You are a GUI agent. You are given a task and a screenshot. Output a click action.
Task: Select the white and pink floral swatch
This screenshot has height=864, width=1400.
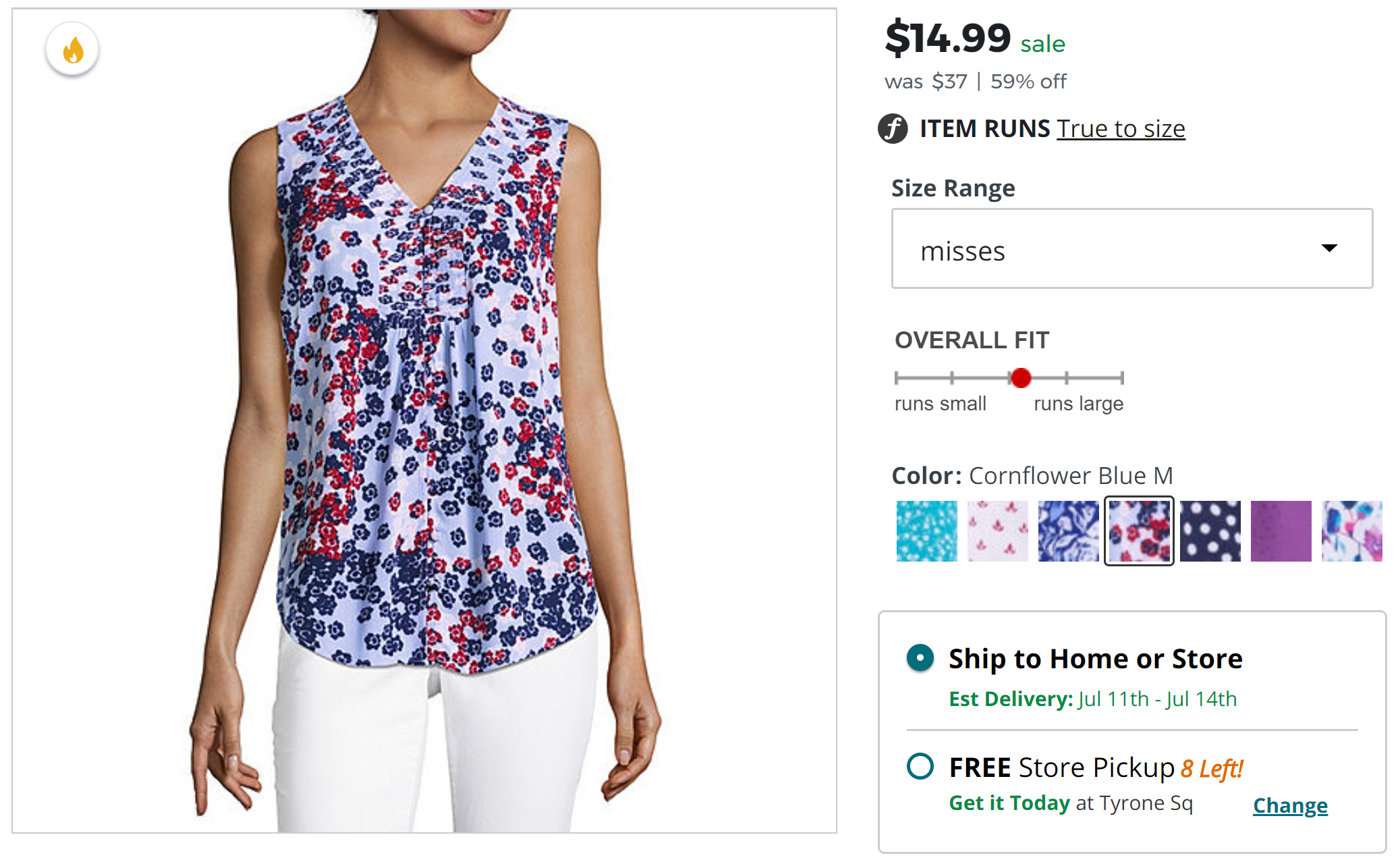997,531
